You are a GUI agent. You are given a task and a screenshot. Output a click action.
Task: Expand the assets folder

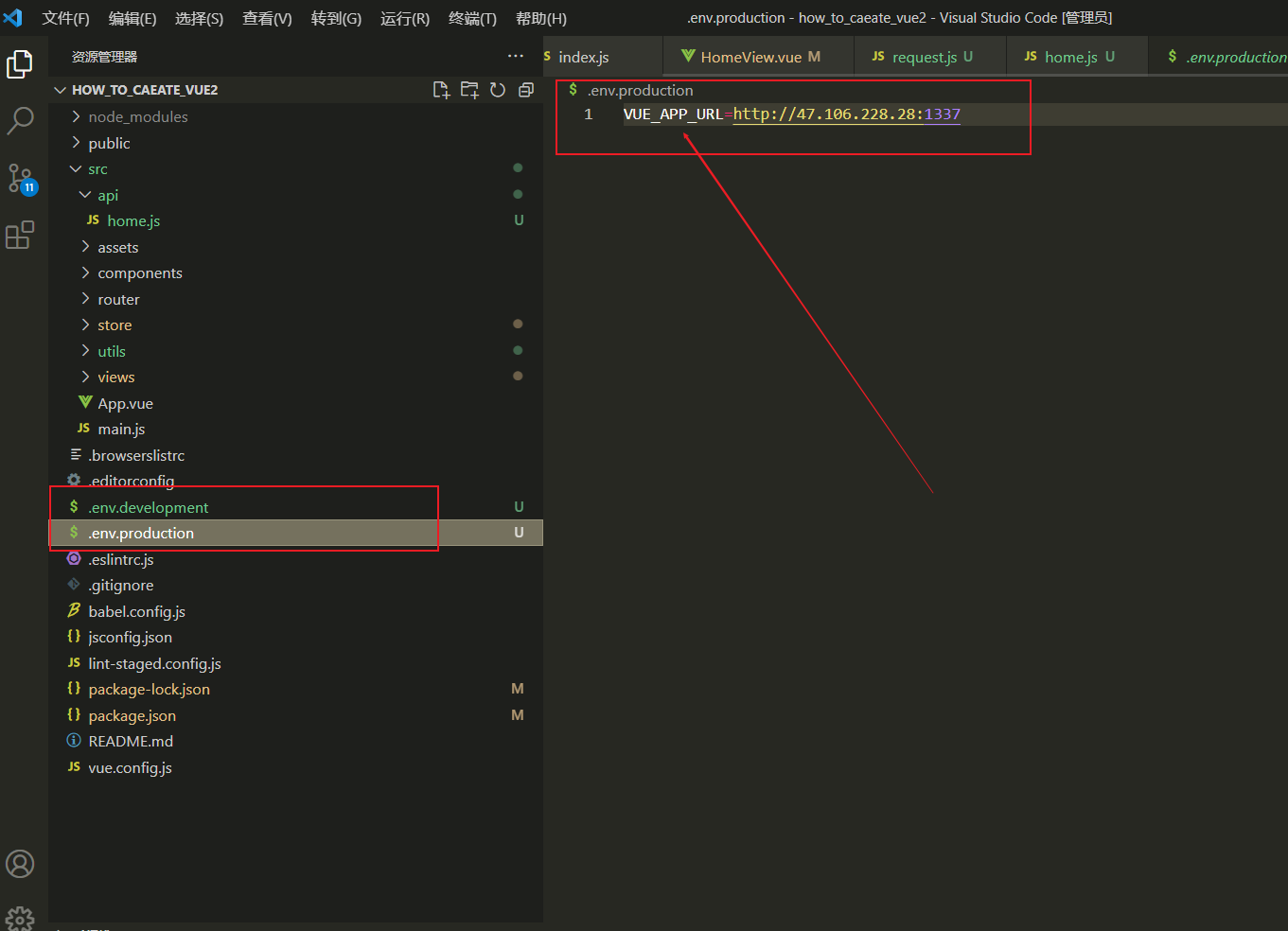(296, 247)
